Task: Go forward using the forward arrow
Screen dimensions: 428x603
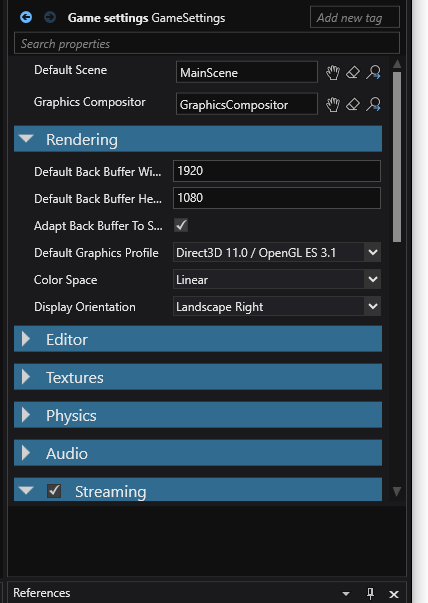Action: coord(50,17)
